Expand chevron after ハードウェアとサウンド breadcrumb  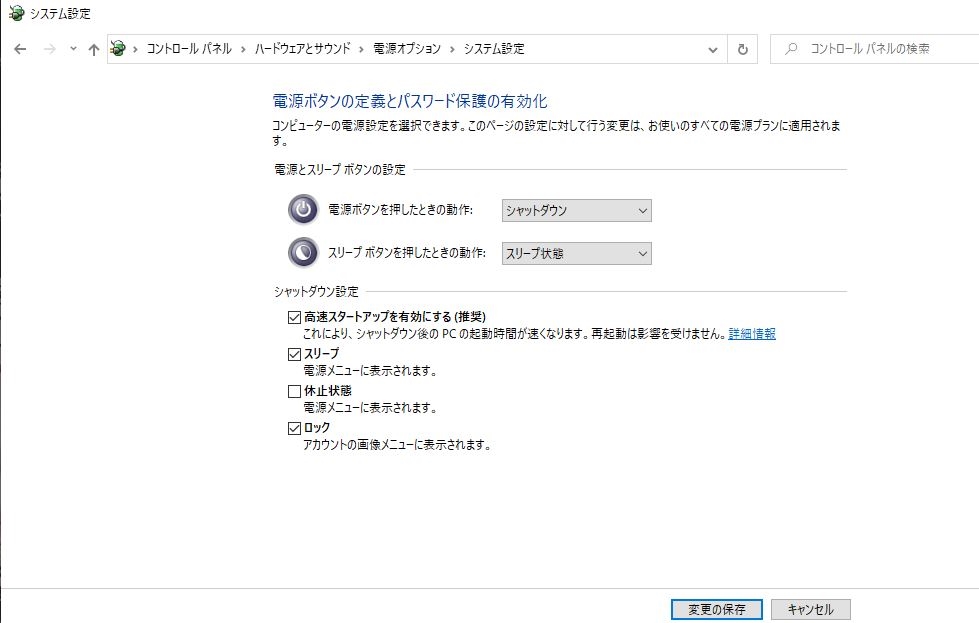[362, 49]
